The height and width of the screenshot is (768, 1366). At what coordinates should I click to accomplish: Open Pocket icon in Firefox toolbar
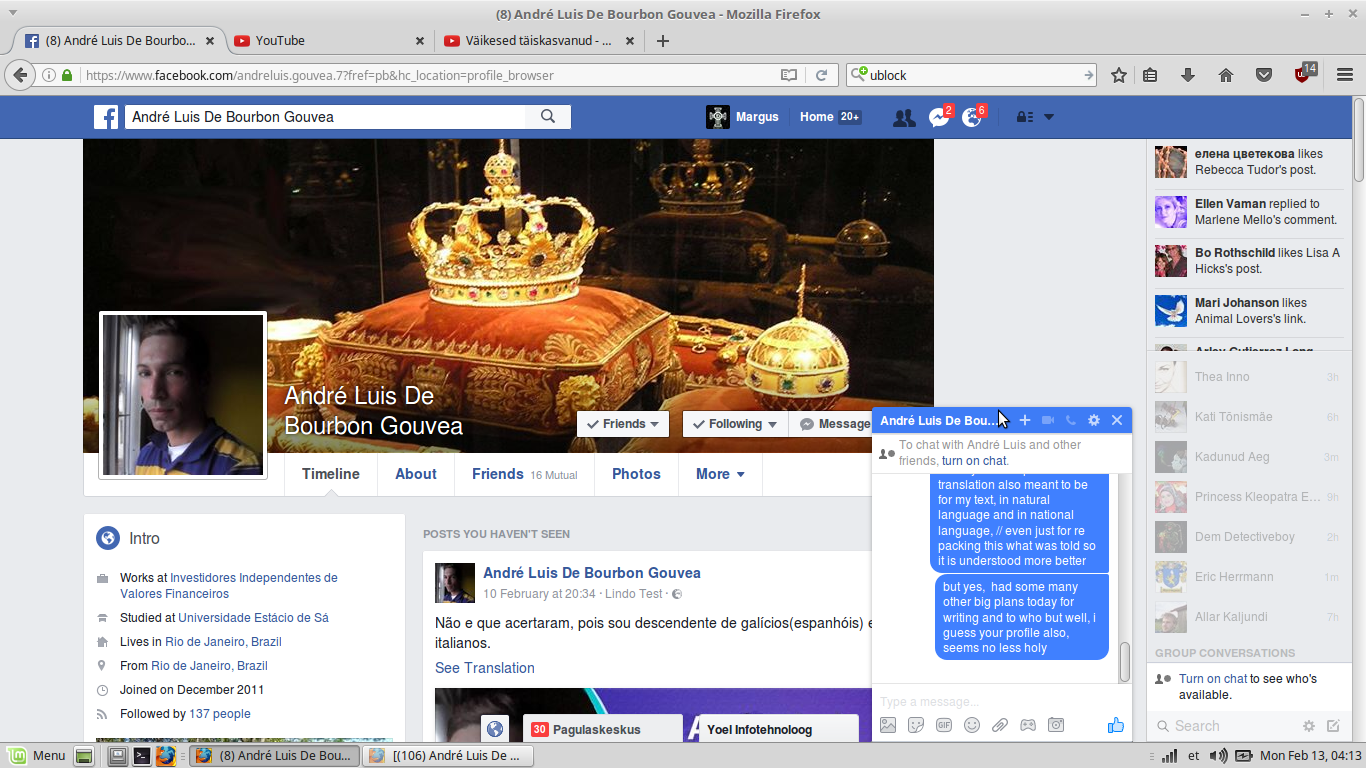(1264, 75)
